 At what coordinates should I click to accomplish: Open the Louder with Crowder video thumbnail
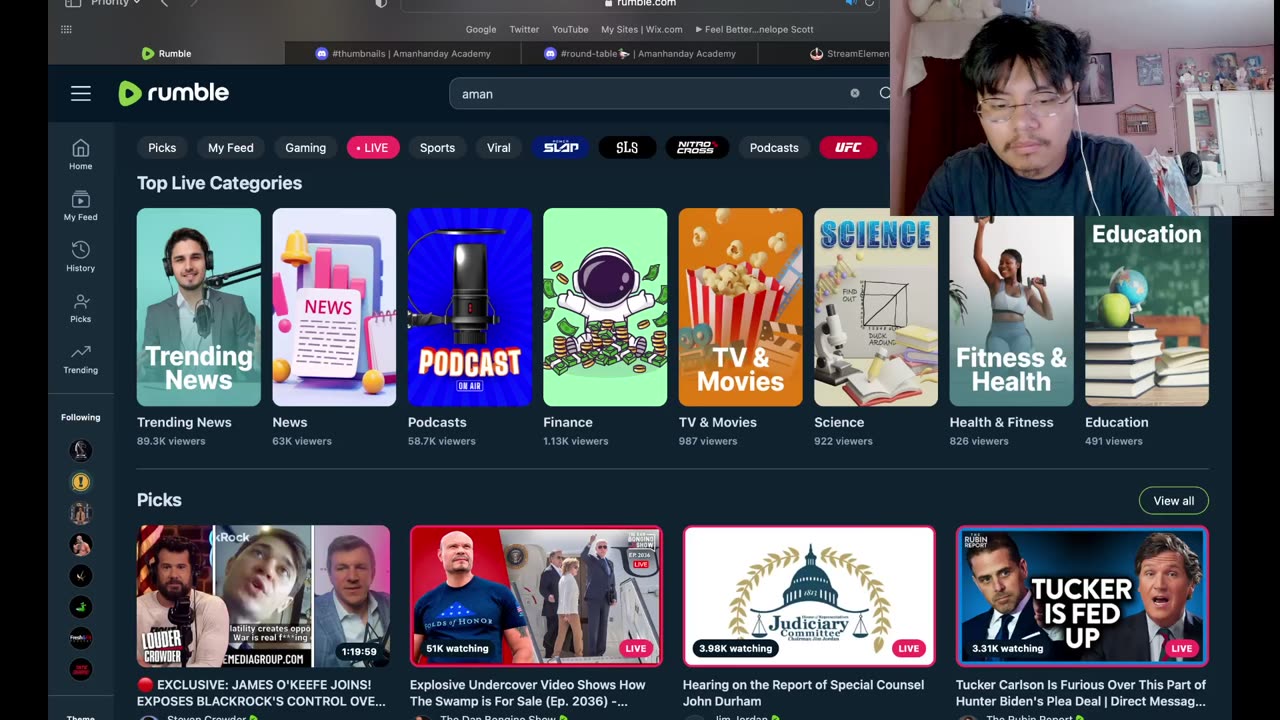pyautogui.click(x=263, y=596)
